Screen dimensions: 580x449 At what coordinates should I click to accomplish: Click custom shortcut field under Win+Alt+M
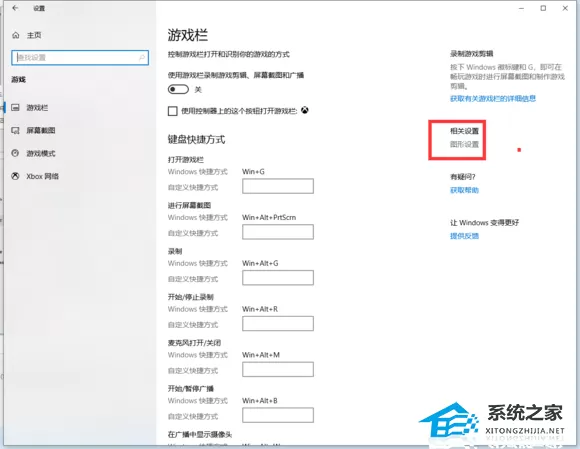click(278, 369)
